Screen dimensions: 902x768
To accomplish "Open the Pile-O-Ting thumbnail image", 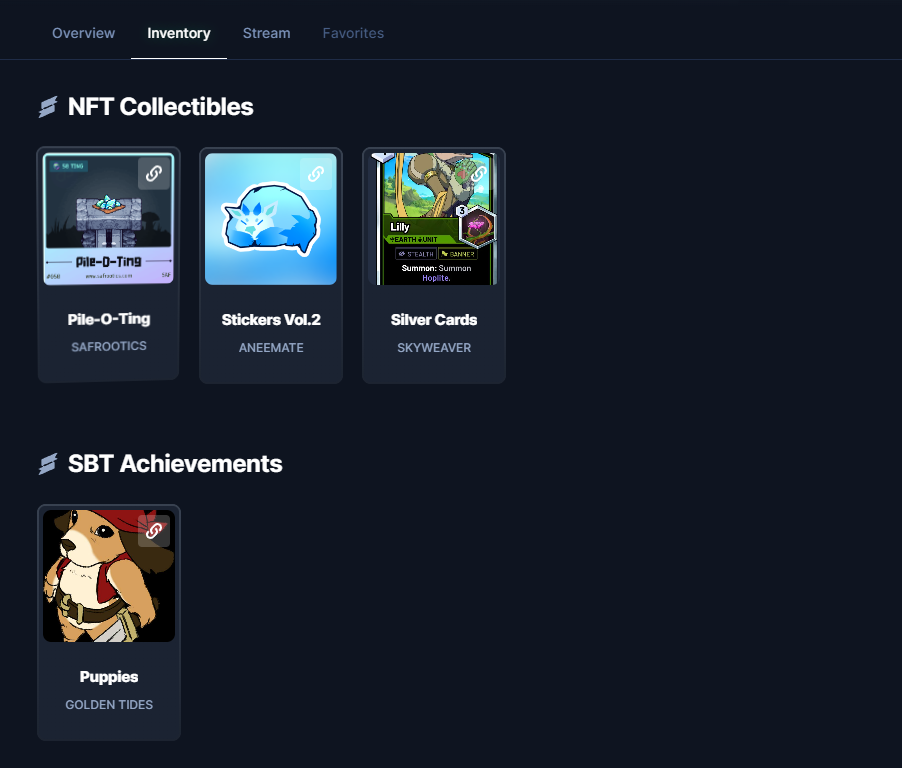I will click(109, 219).
